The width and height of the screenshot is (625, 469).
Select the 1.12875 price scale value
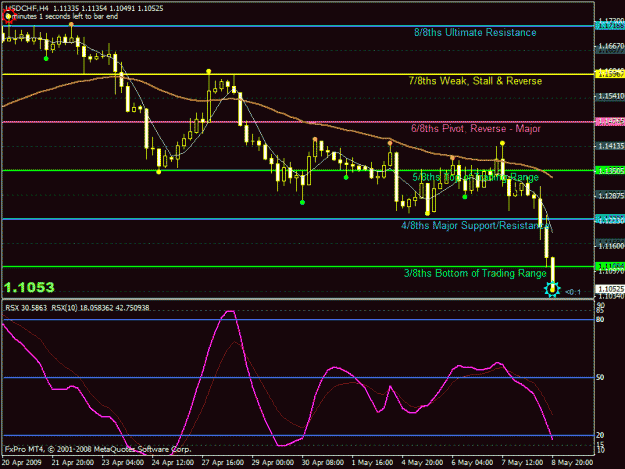pos(611,196)
